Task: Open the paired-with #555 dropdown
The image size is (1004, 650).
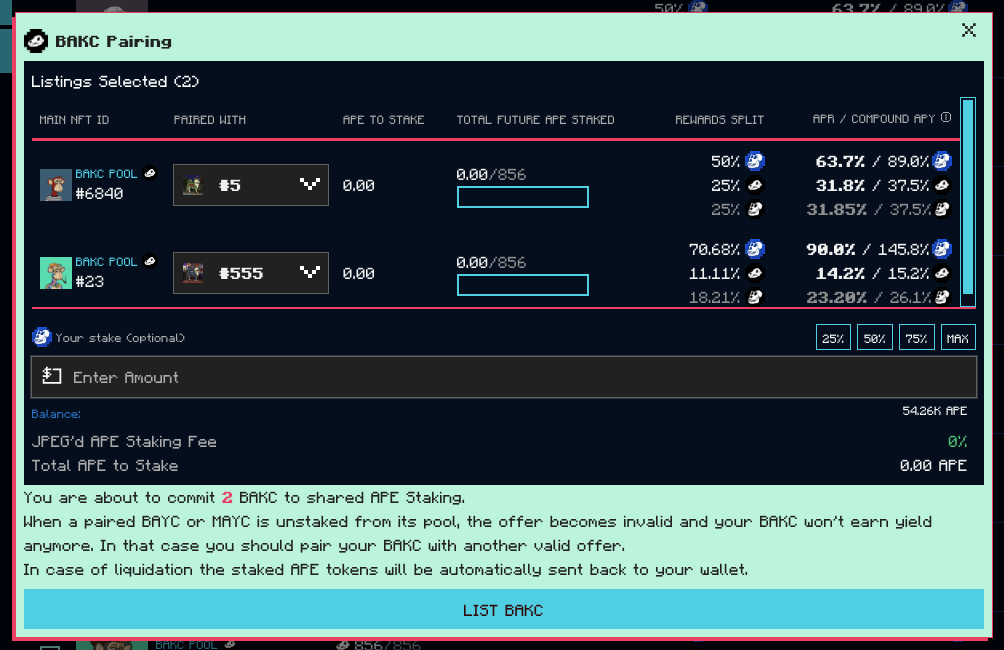Action: (x=251, y=273)
